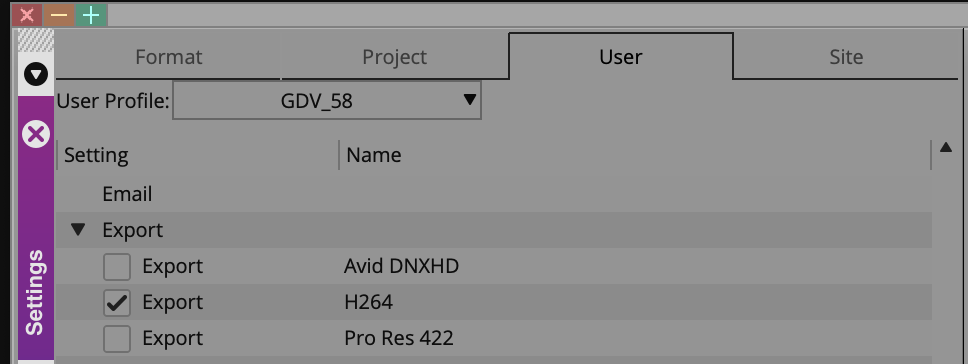Viewport: 968px width, 364px height.
Task: Select the Email setting row
Action: click(493, 194)
